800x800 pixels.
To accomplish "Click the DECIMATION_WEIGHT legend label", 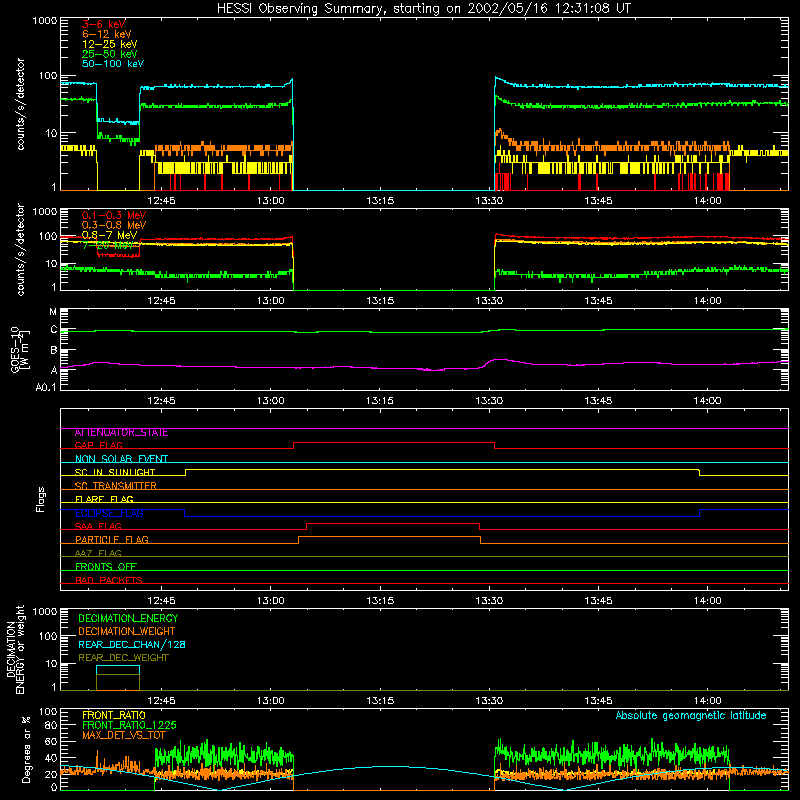I will click(127, 632).
